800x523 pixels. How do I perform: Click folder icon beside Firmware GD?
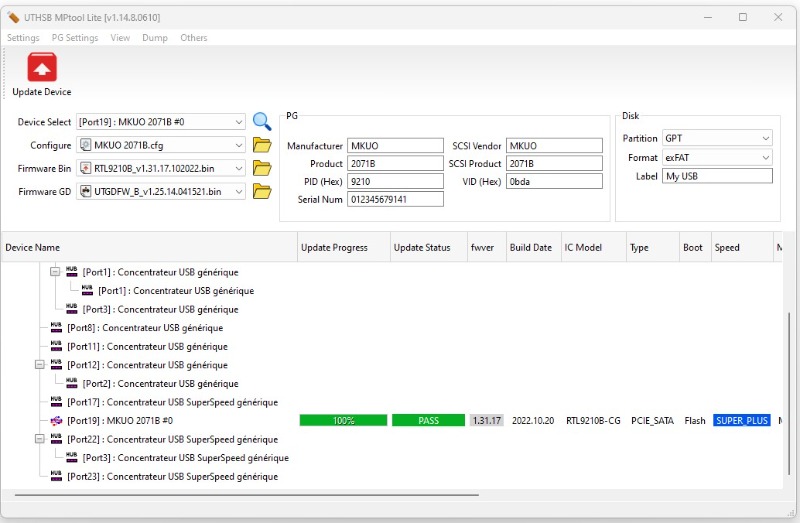262,191
